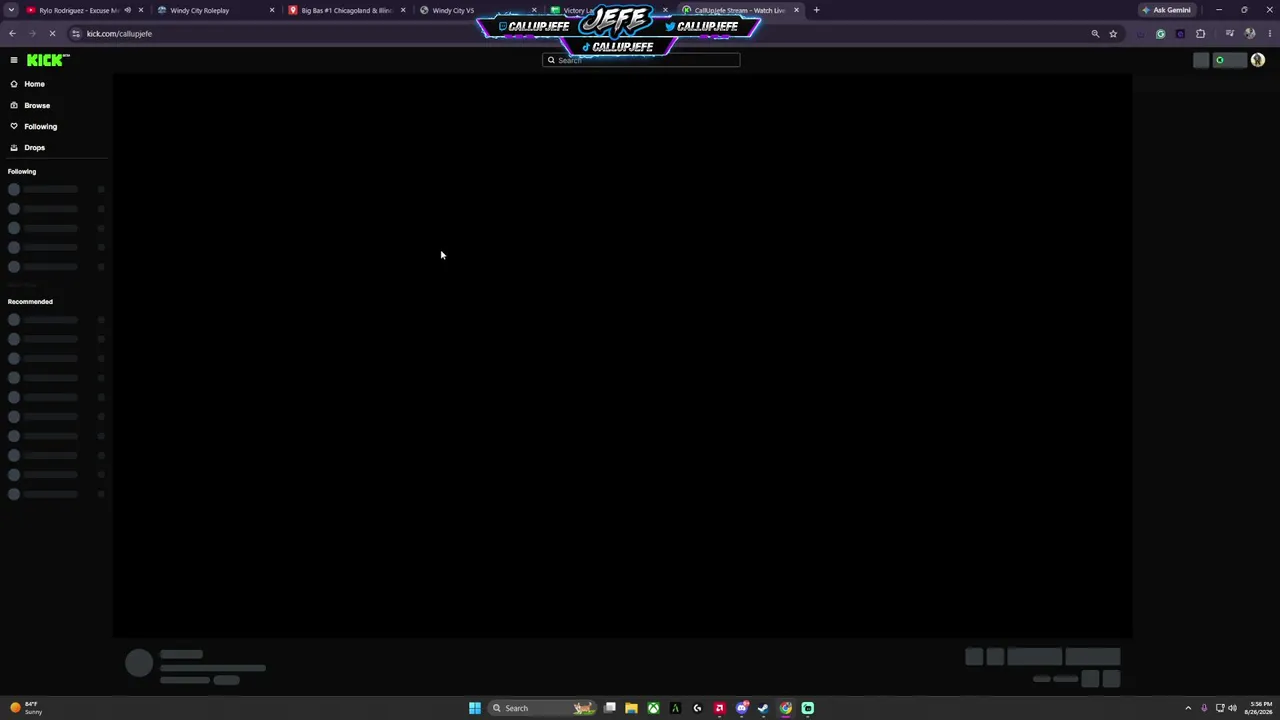
Task: Open the Windows Start menu
Action: [x=475, y=708]
